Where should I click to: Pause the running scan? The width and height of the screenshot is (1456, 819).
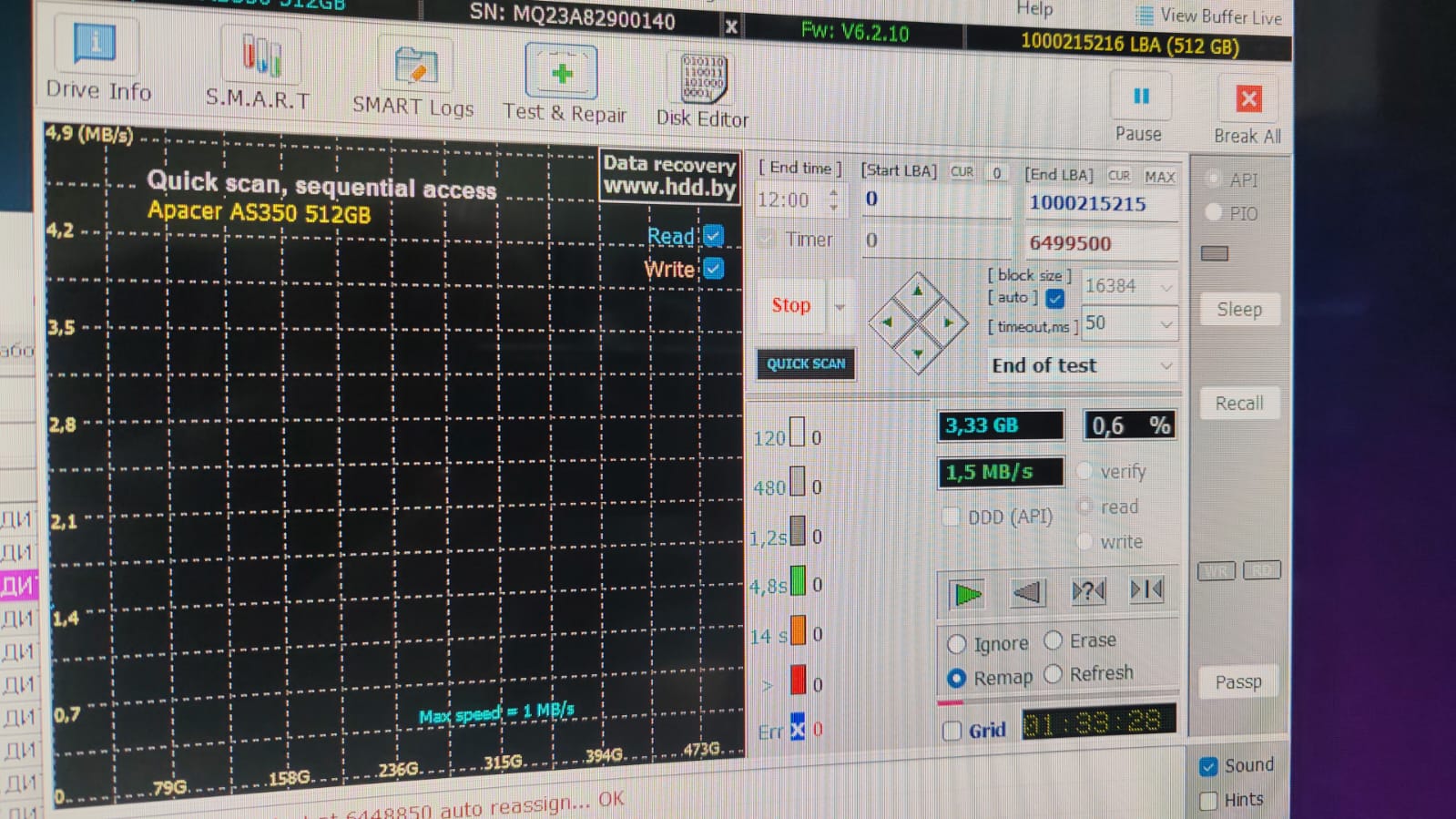tap(1140, 97)
